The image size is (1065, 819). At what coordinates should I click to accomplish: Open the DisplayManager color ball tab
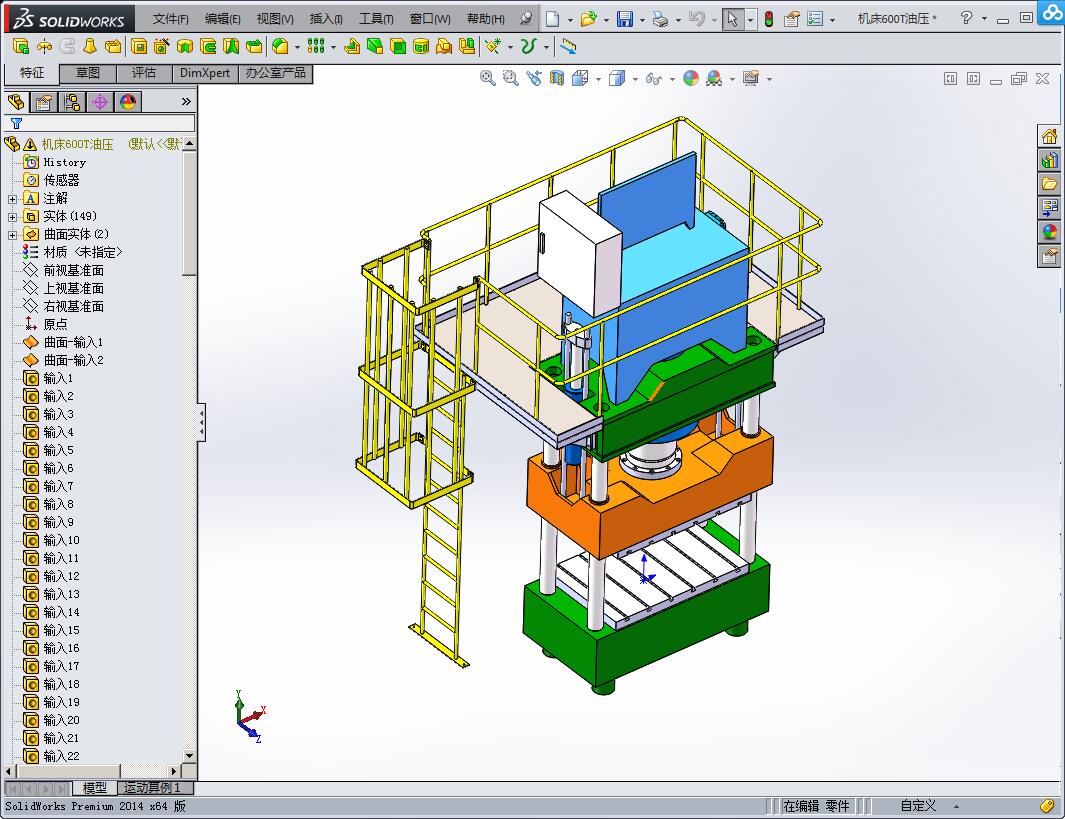pos(128,101)
